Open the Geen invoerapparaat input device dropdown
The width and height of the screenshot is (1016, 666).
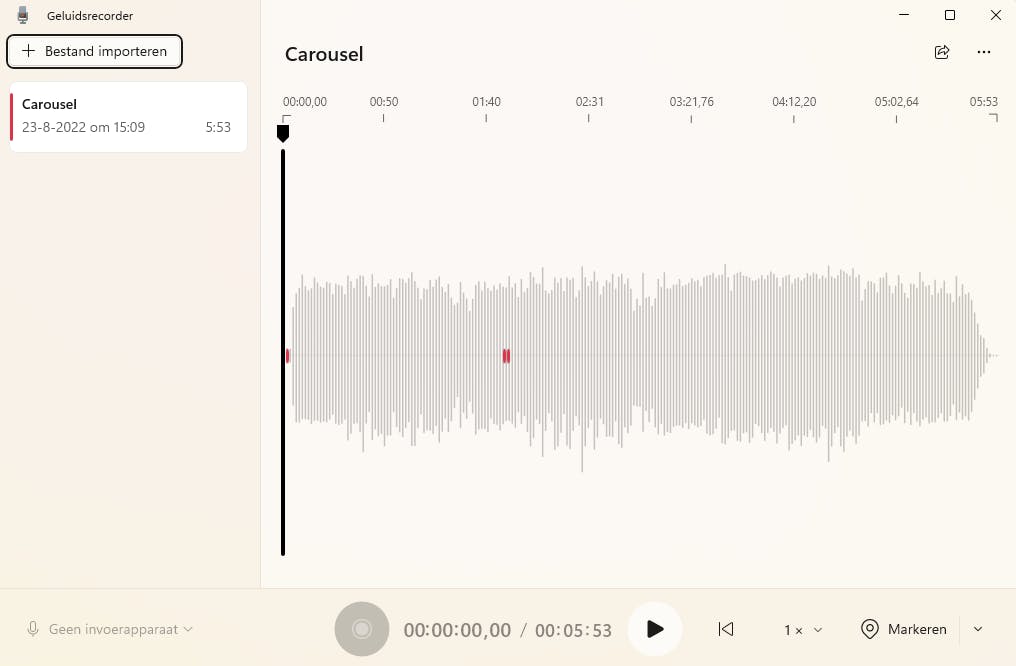tap(120, 629)
